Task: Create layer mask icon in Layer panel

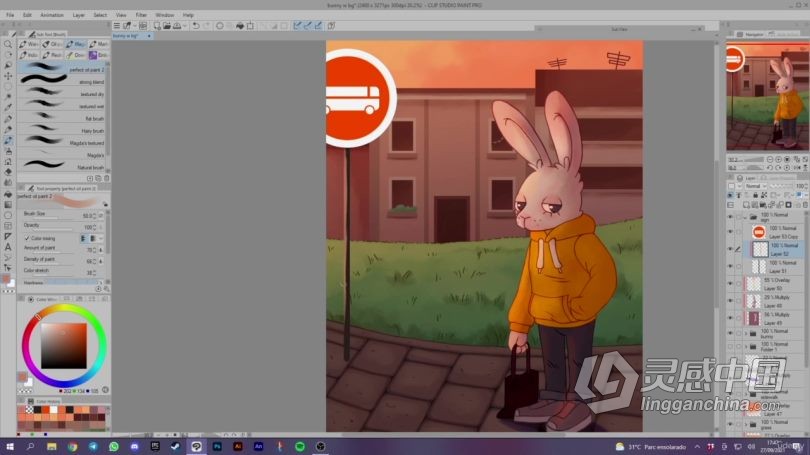Action: pos(788,205)
